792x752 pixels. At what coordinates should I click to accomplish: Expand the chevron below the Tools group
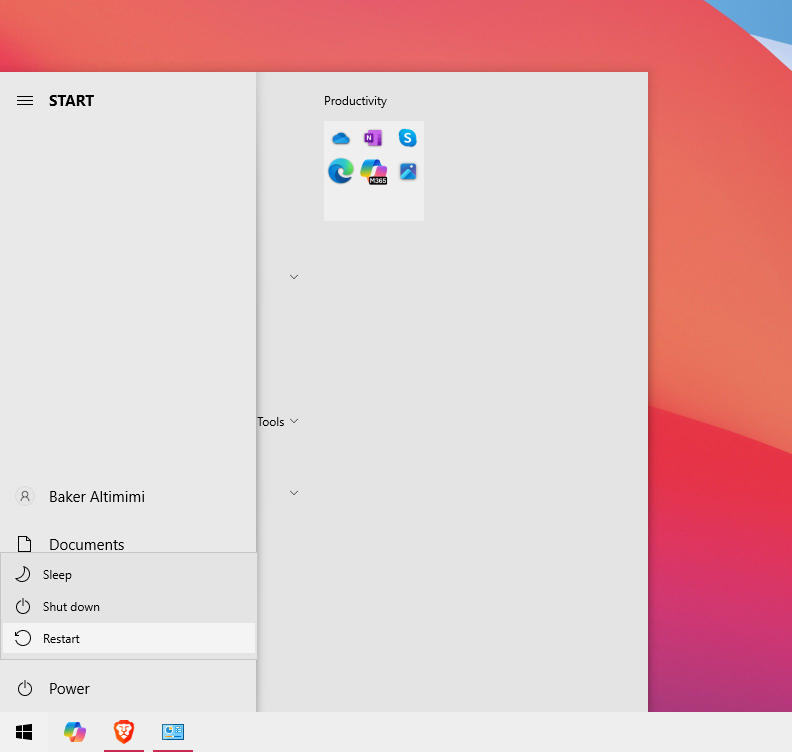294,493
